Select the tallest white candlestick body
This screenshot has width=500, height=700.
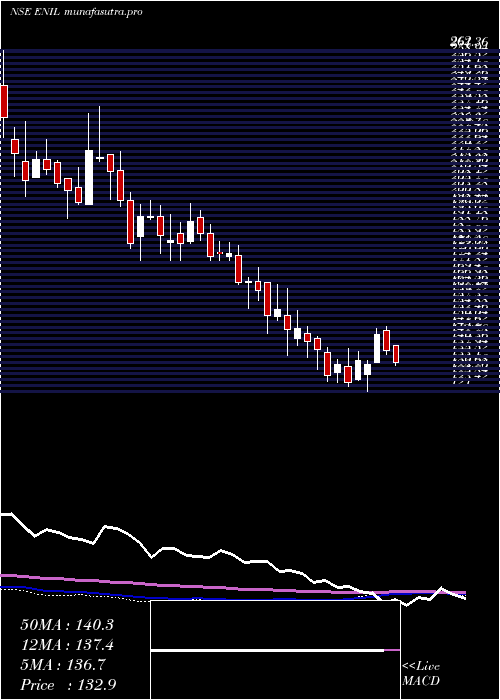point(89,177)
